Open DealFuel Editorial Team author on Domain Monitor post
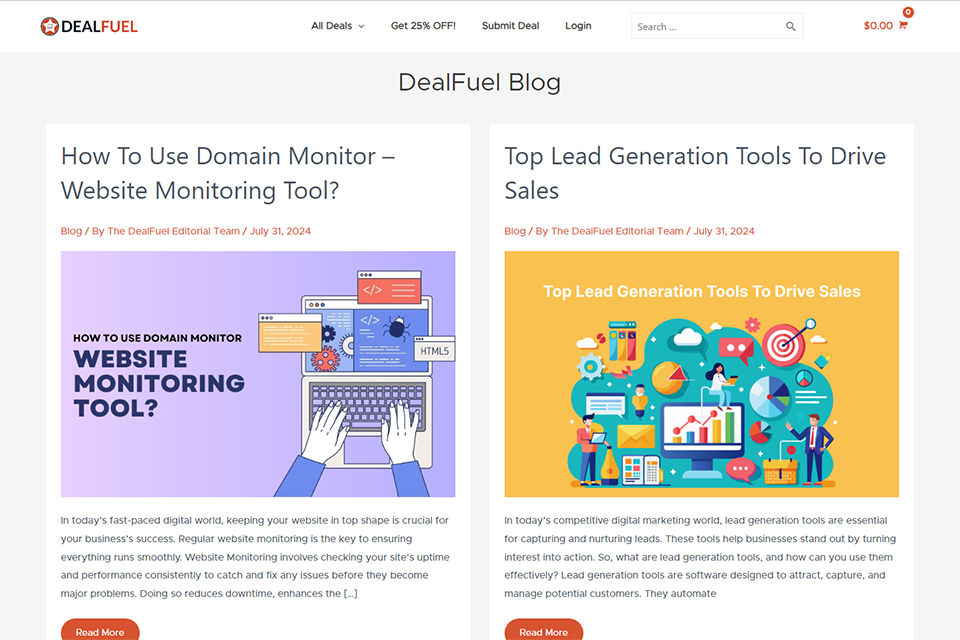This screenshot has width=960, height=640. pyautogui.click(x=173, y=231)
